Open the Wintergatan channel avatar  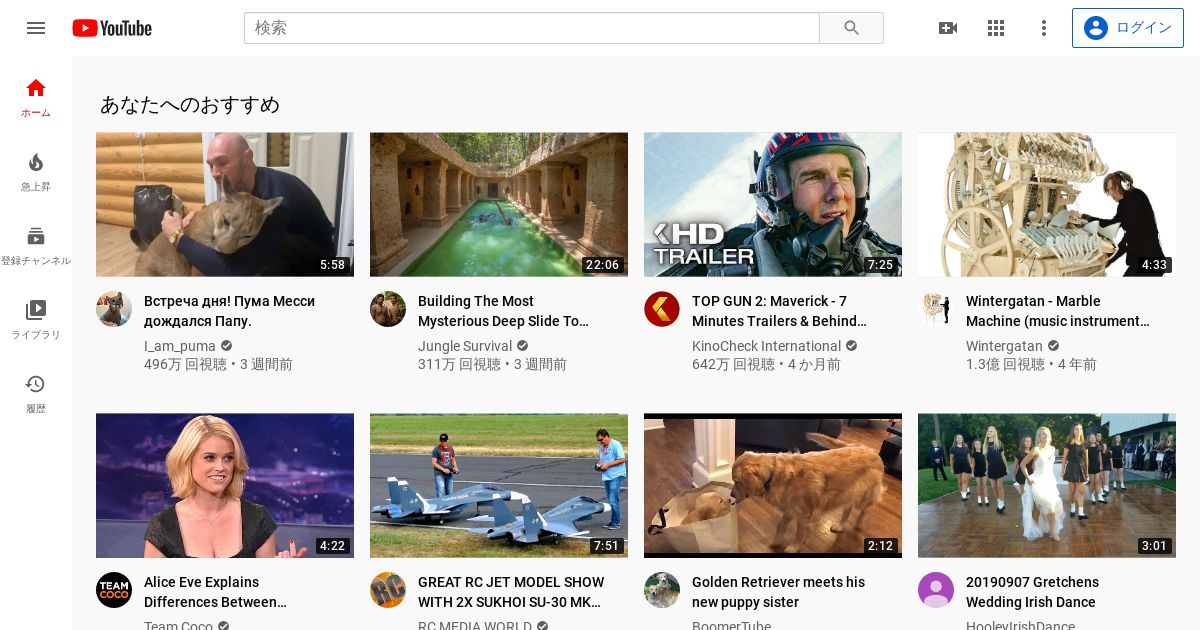pyautogui.click(x=936, y=309)
